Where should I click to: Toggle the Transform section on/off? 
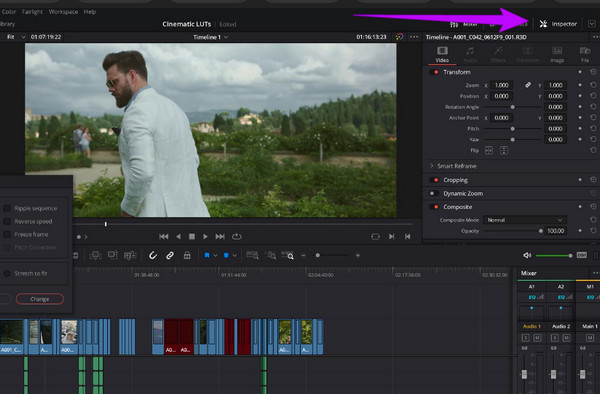[x=434, y=72]
